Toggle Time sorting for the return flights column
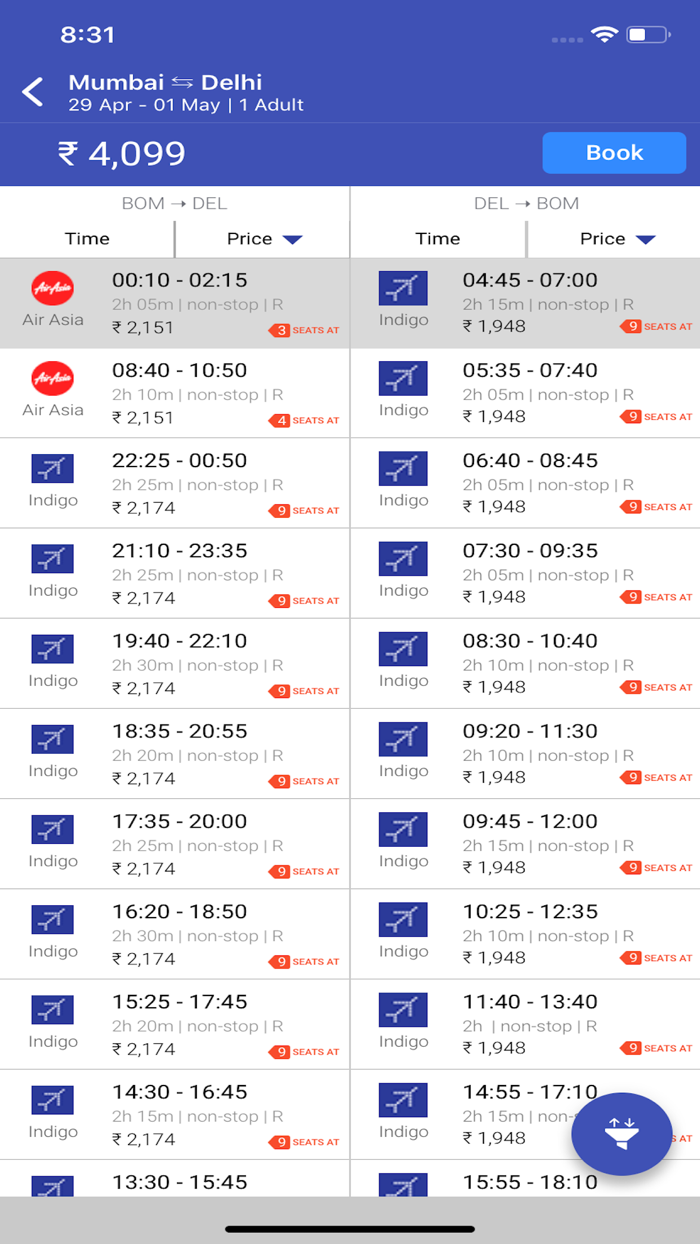The image size is (700, 1244). click(x=438, y=239)
